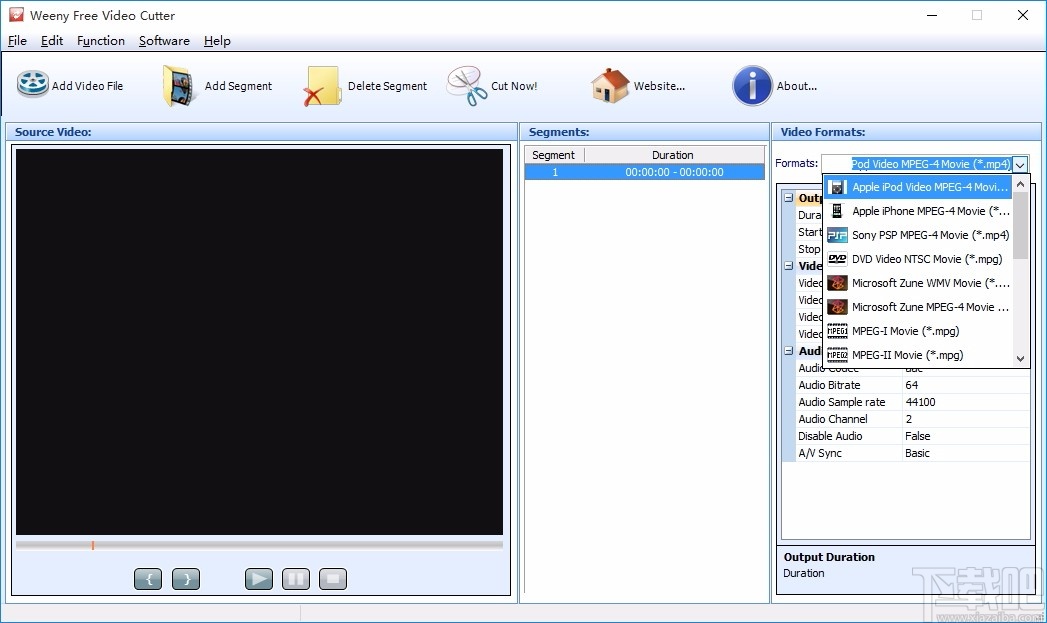Screen dimensions: 1047x623
Task: Set segment start with the left brace button
Action: pyautogui.click(x=148, y=579)
